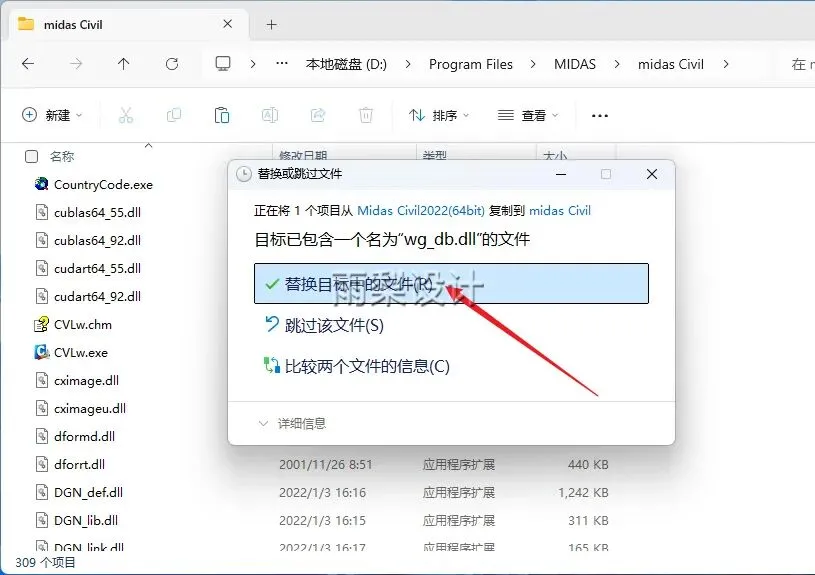Open the 新建 dropdown button

click(52, 115)
